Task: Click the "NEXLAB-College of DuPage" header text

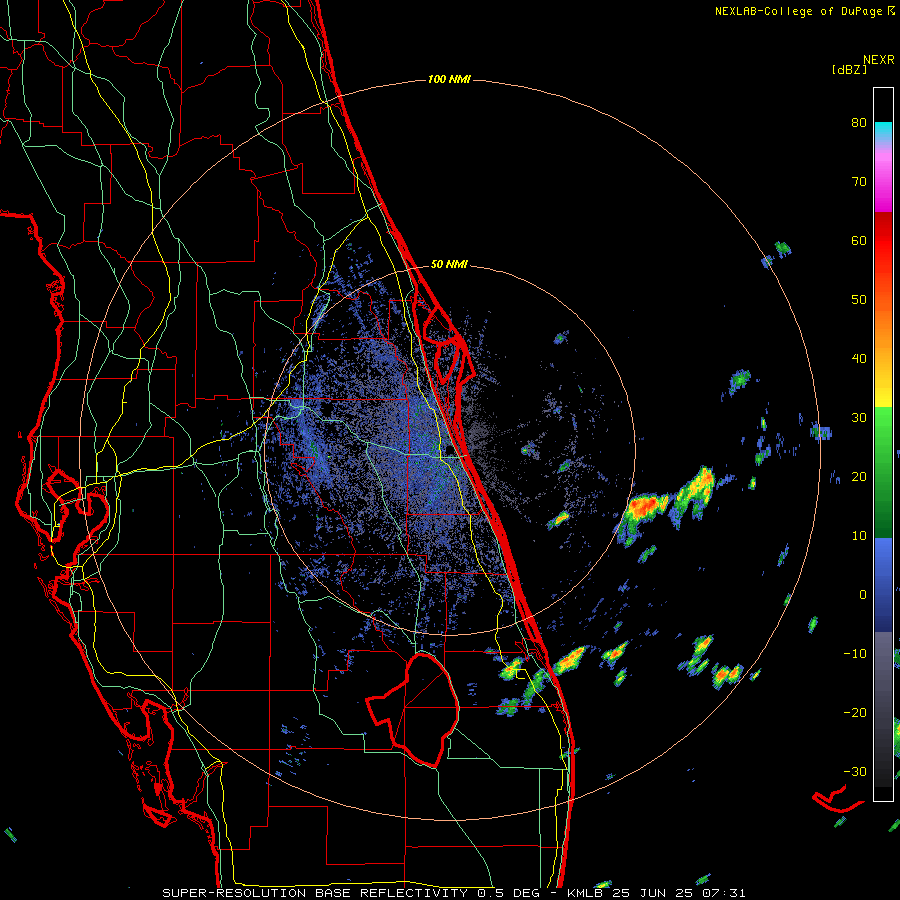Action: [x=798, y=11]
